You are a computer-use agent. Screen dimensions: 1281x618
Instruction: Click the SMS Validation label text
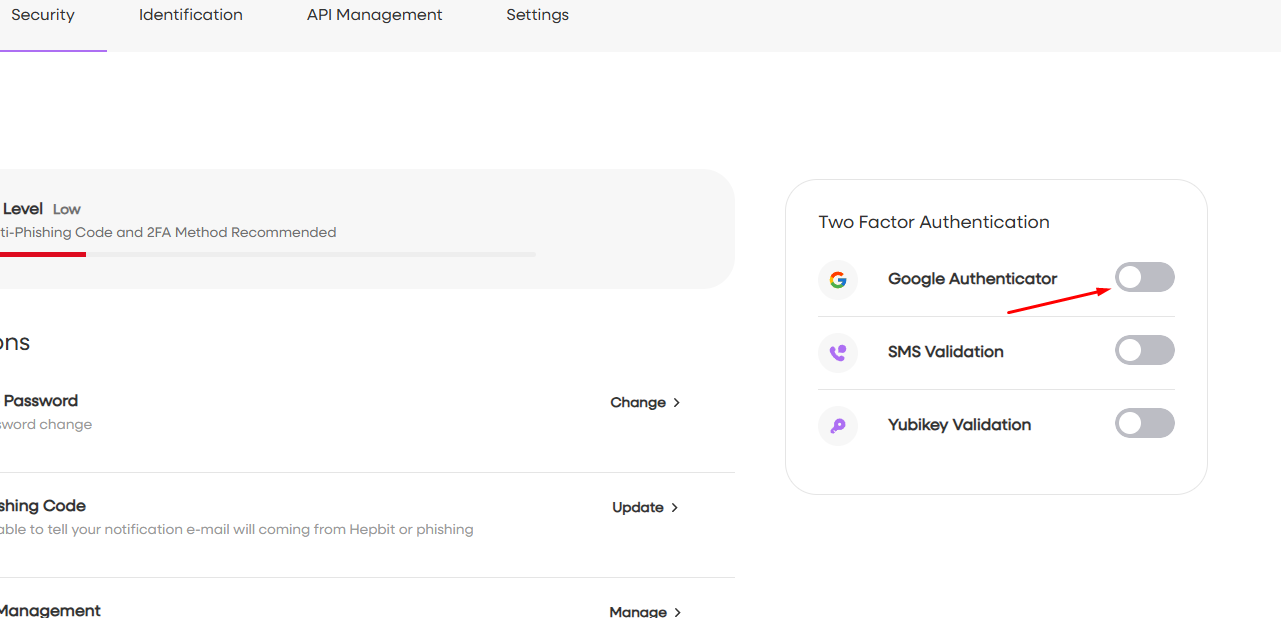(x=945, y=352)
